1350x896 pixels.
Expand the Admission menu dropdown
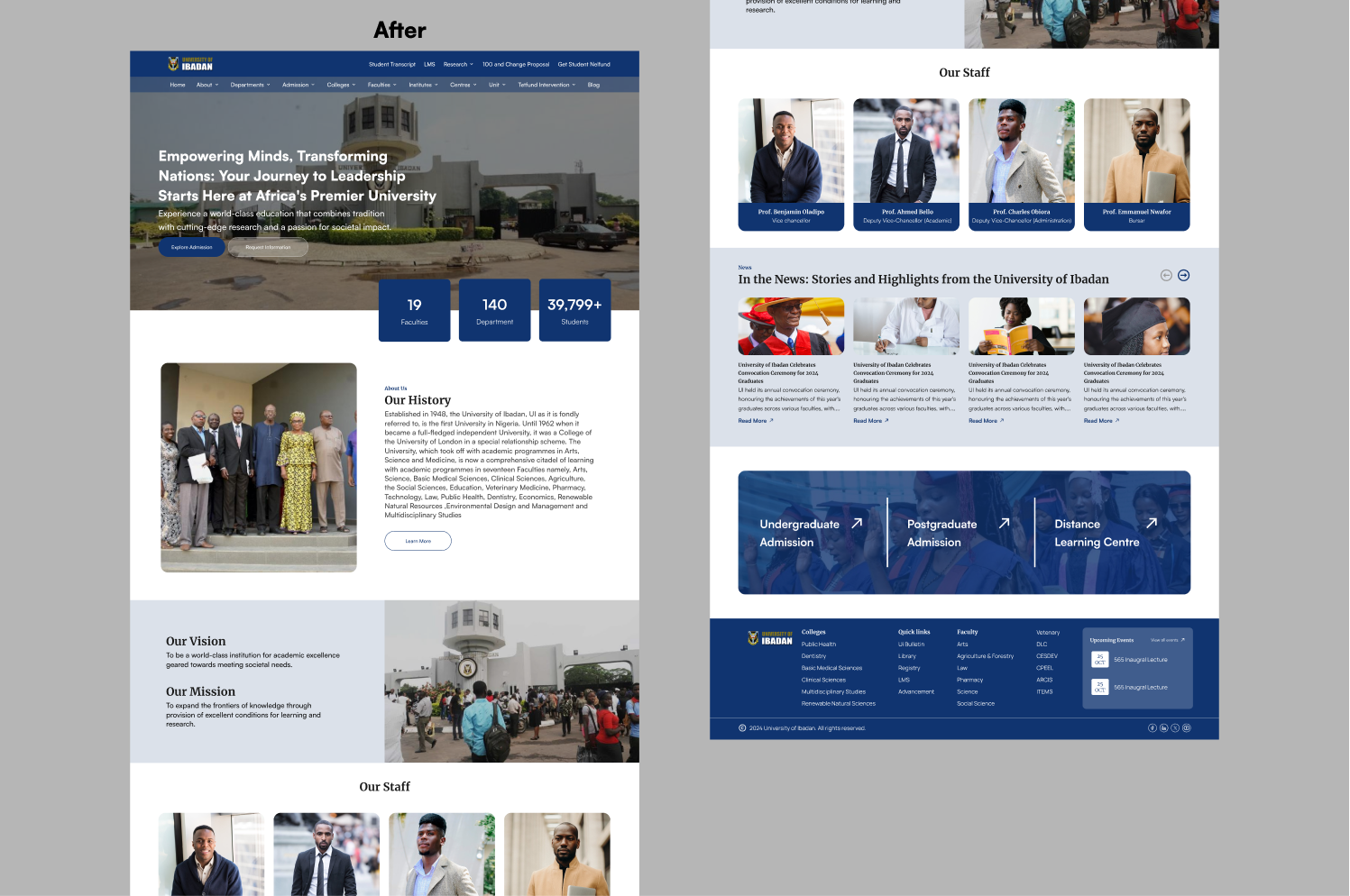[298, 85]
